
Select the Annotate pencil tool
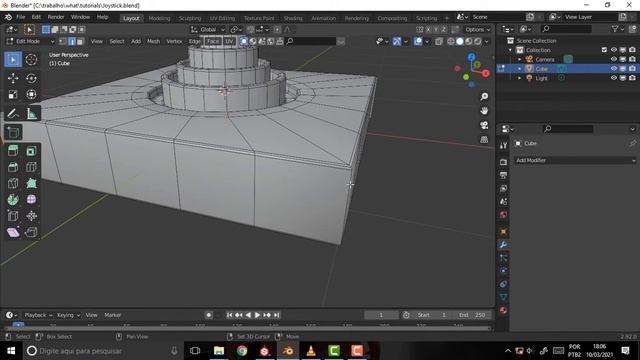point(13,113)
